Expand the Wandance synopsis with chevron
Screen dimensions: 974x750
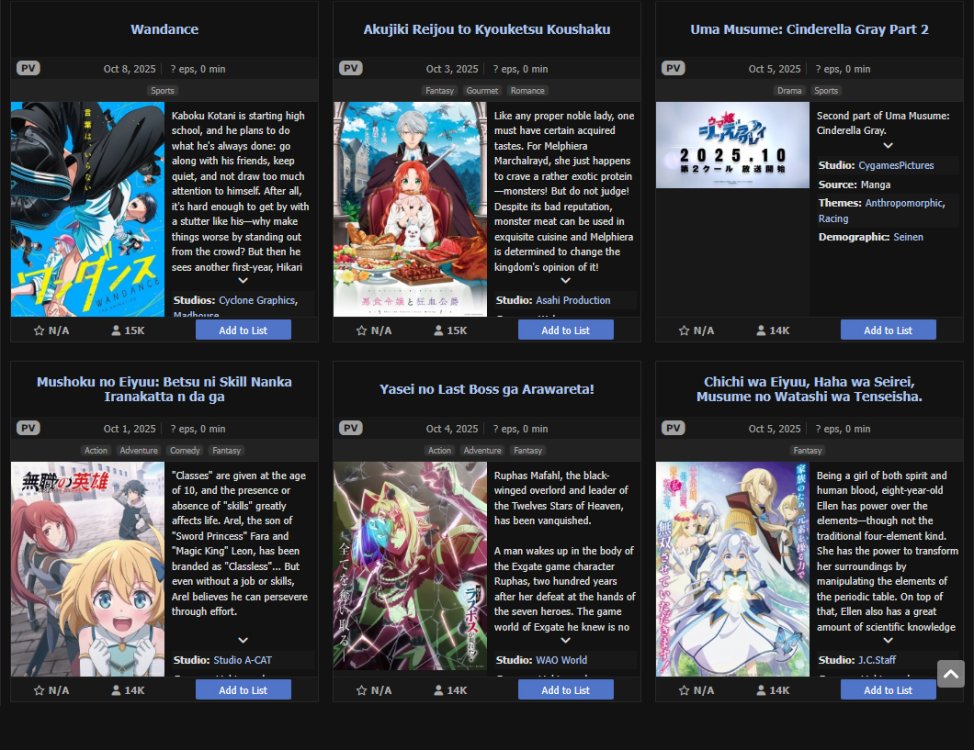[243, 281]
